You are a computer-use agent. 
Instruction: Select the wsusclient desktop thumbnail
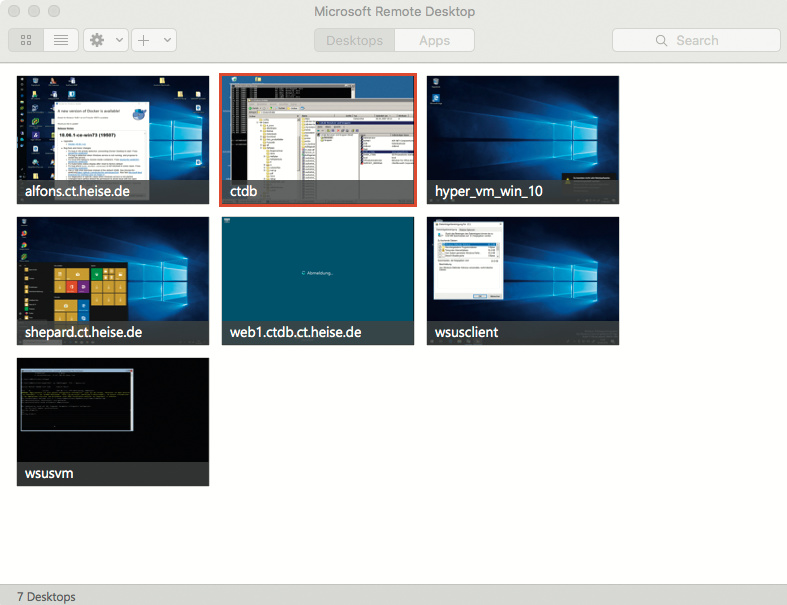click(x=523, y=280)
